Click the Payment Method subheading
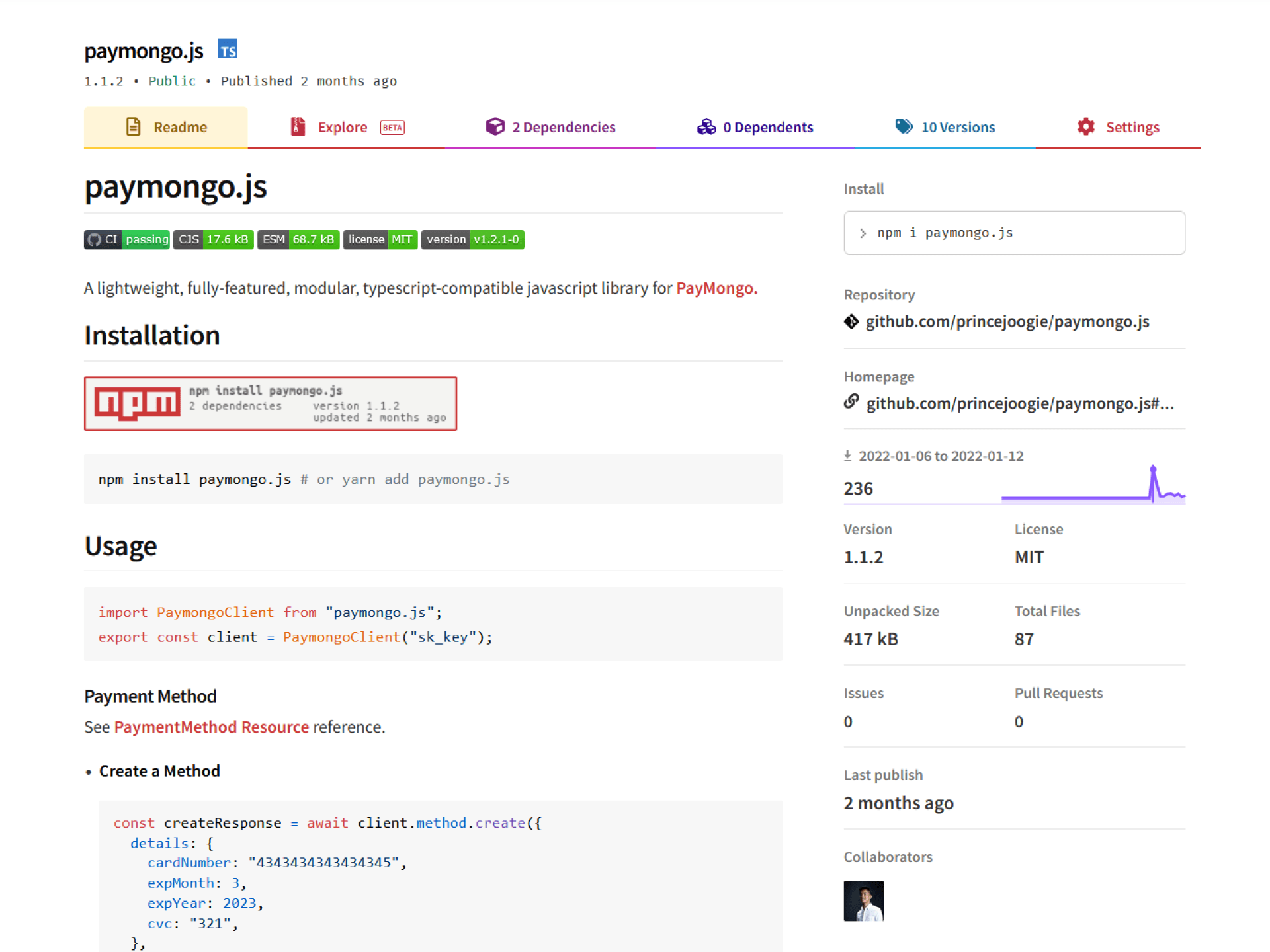This screenshot has height=952, width=1270. [150, 696]
